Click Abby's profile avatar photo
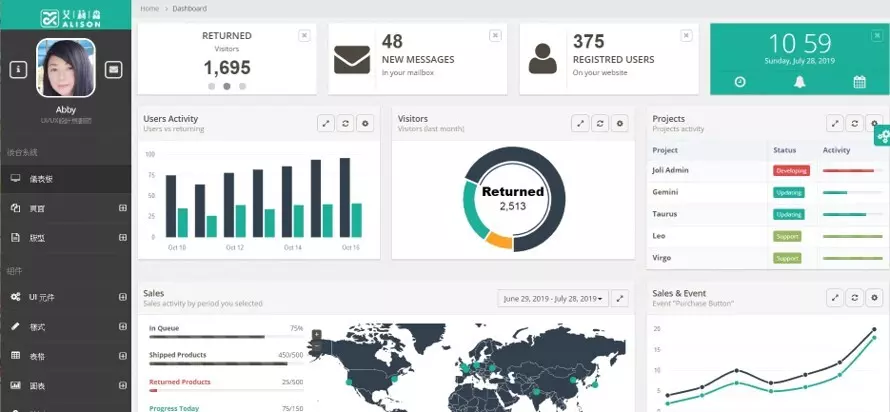 click(x=66, y=67)
